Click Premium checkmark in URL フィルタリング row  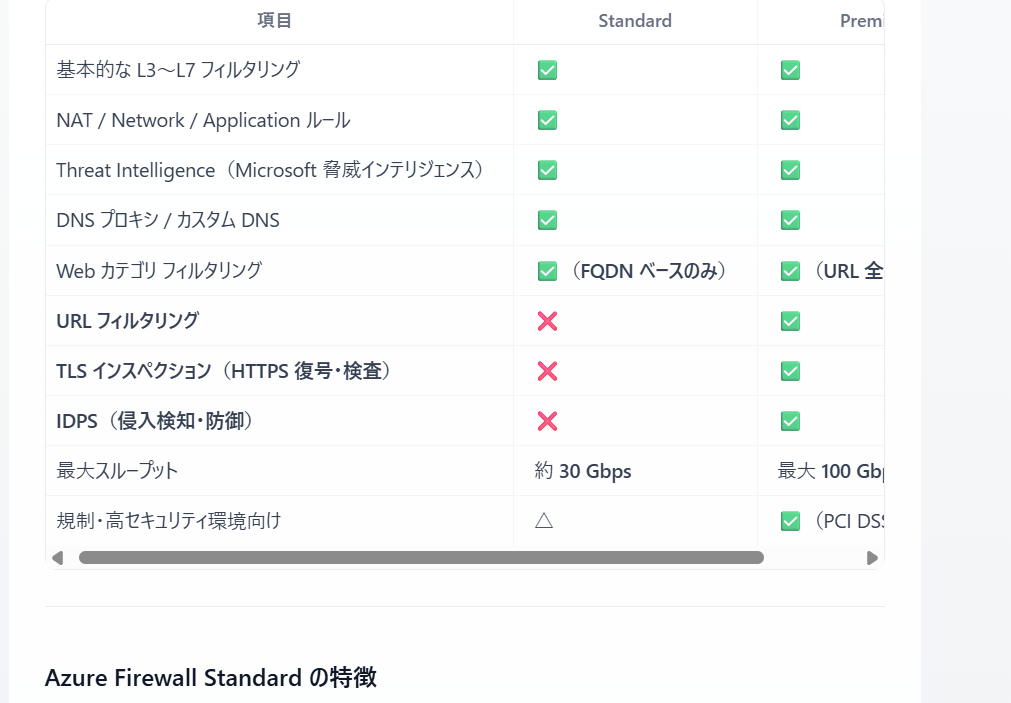coord(790,321)
